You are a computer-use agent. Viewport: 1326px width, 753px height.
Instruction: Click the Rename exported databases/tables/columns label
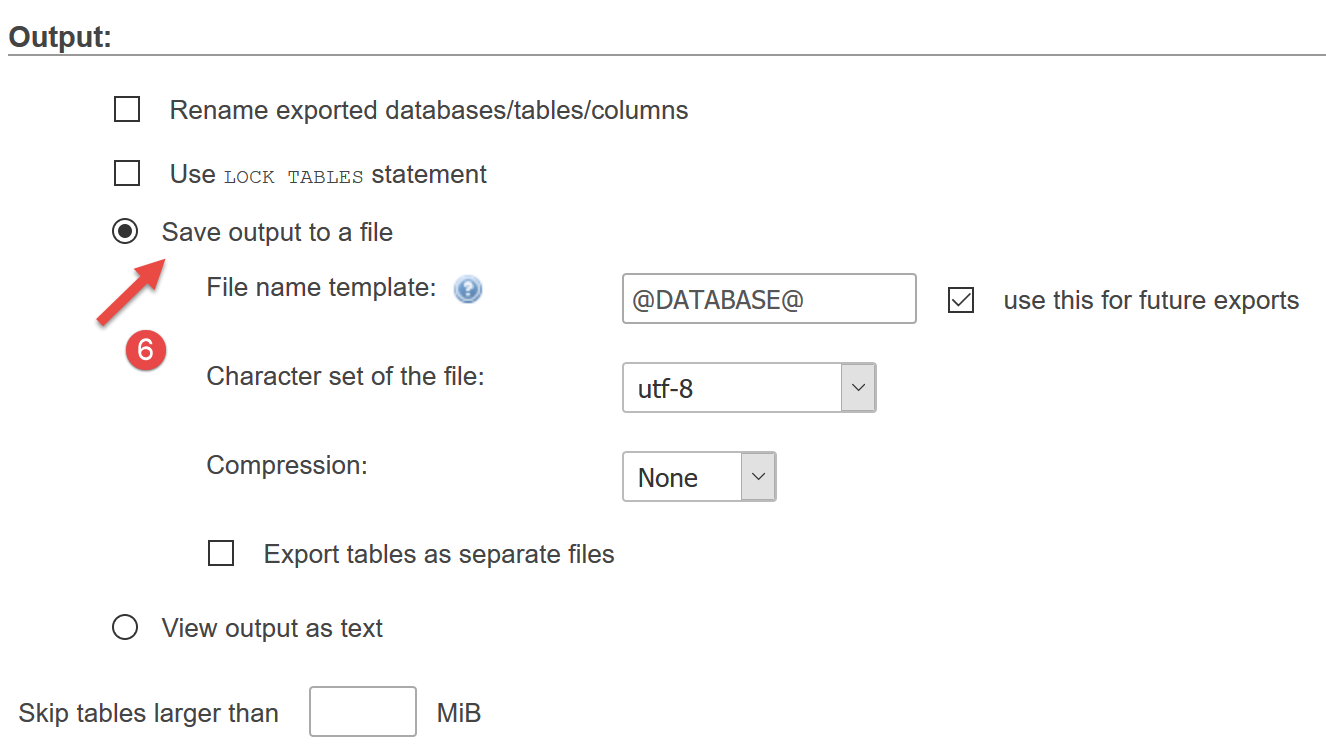429,109
